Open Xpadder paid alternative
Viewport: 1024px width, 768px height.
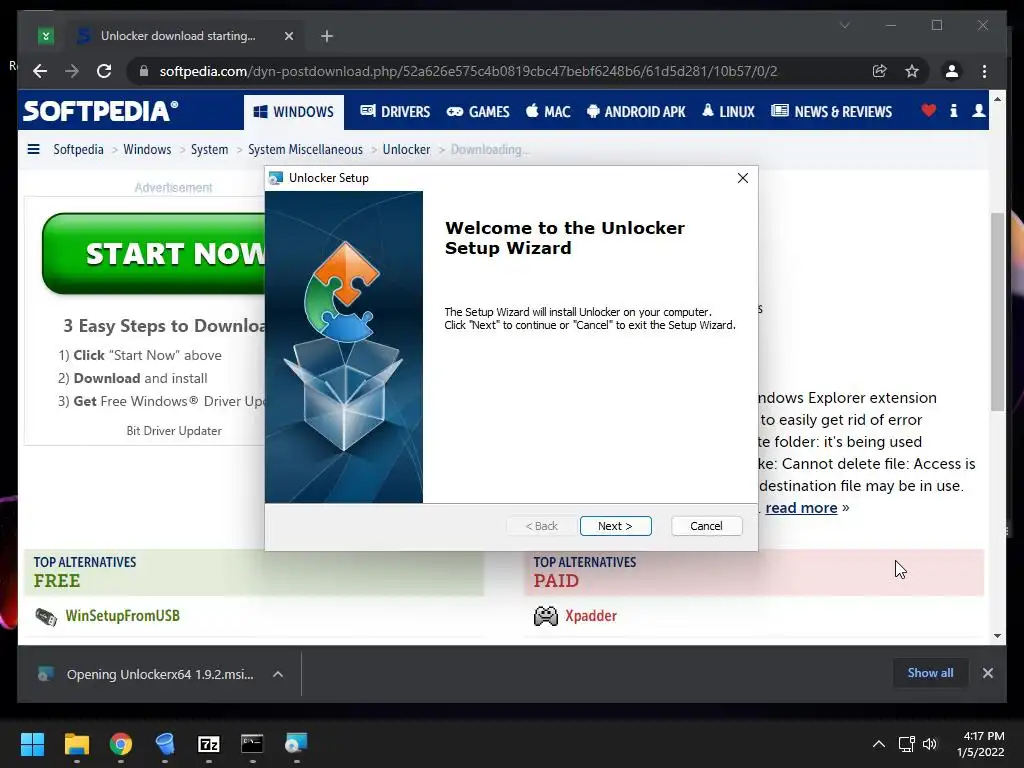tap(590, 616)
